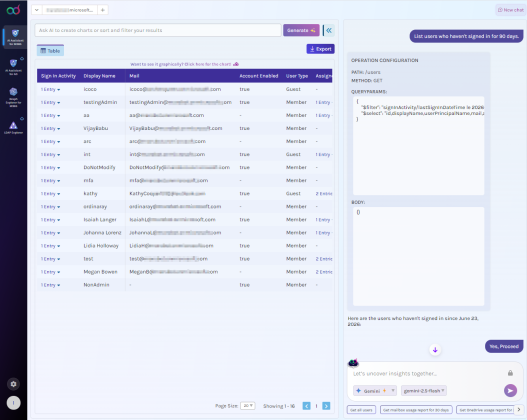527x420 pixels.
Task: Go to next results page
Action: [326, 406]
